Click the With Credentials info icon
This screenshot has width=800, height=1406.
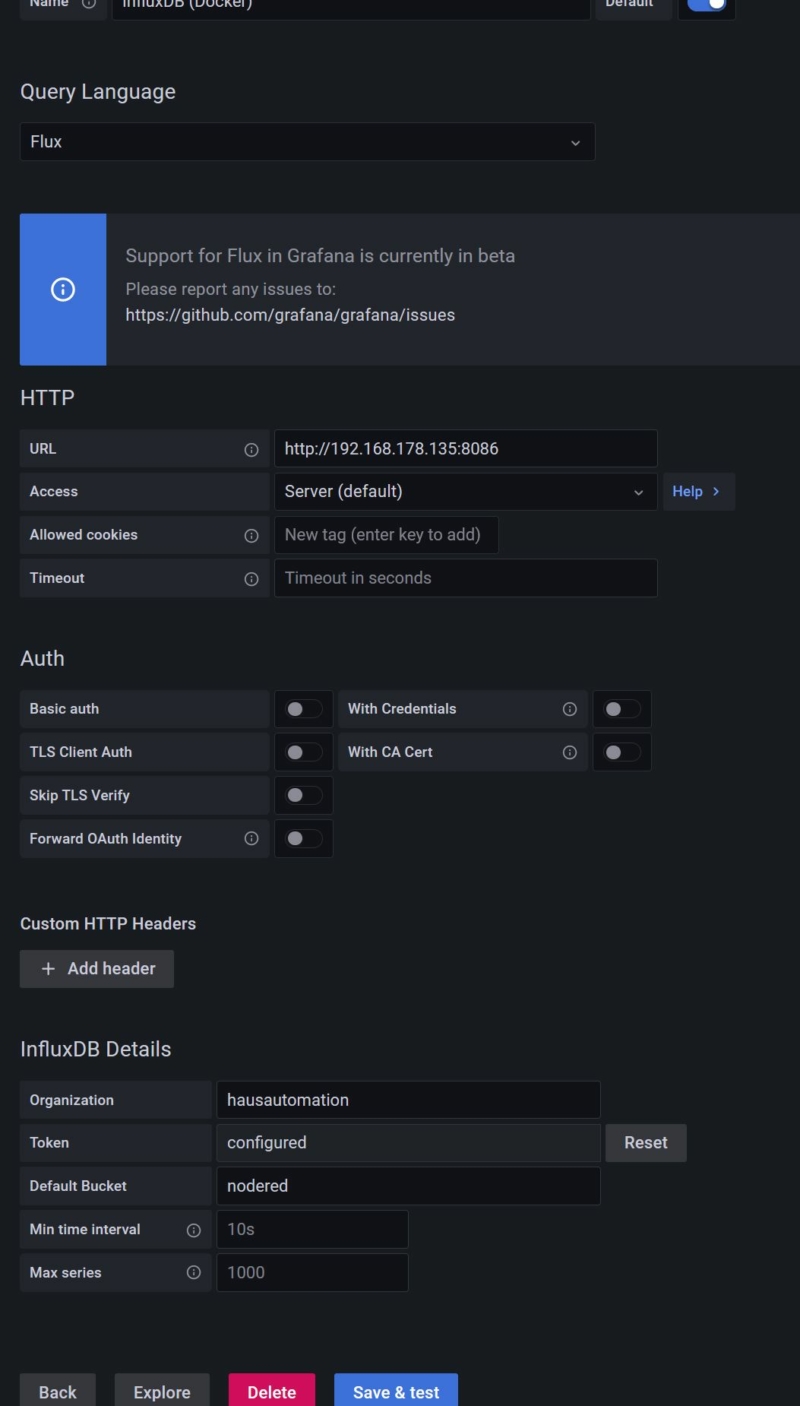[570, 708]
